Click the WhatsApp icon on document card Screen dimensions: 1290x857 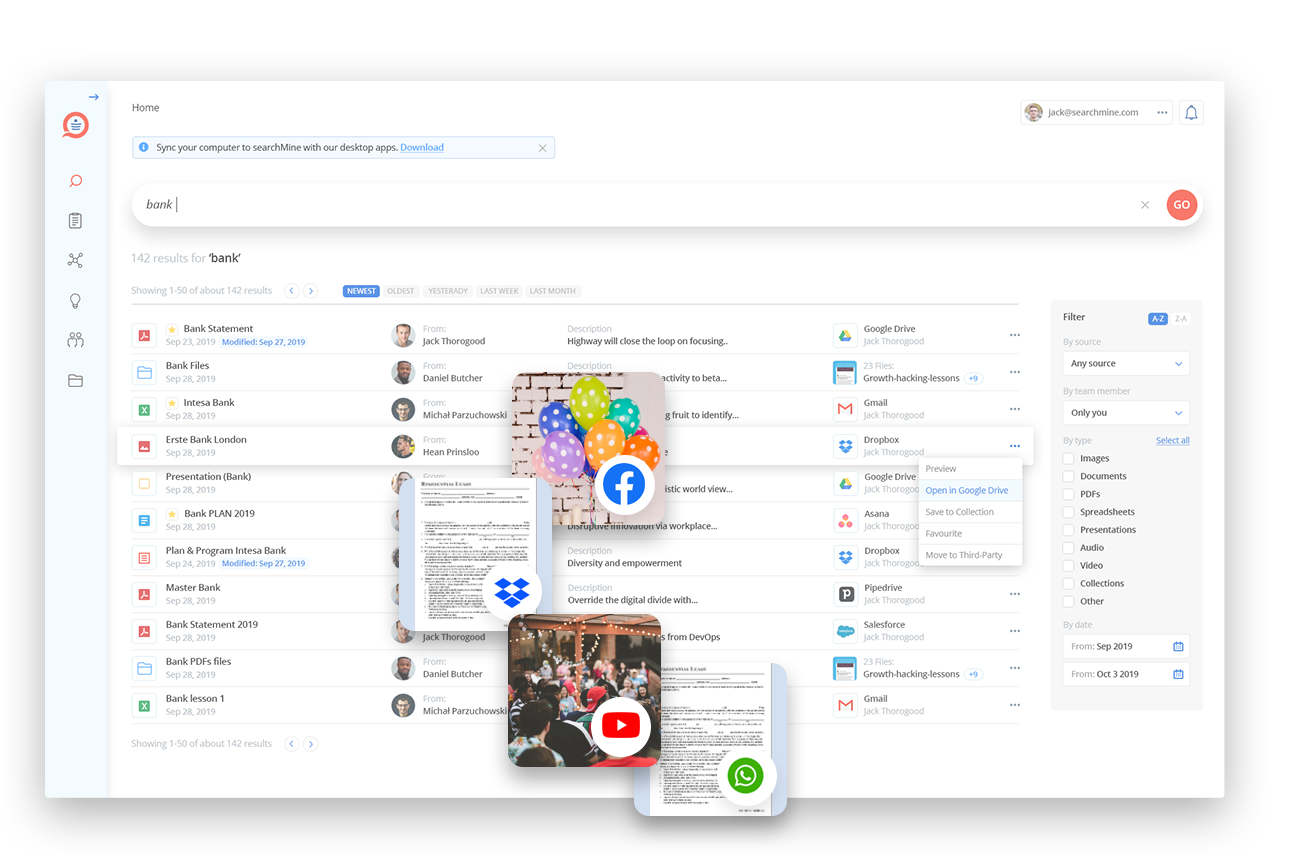(x=746, y=776)
